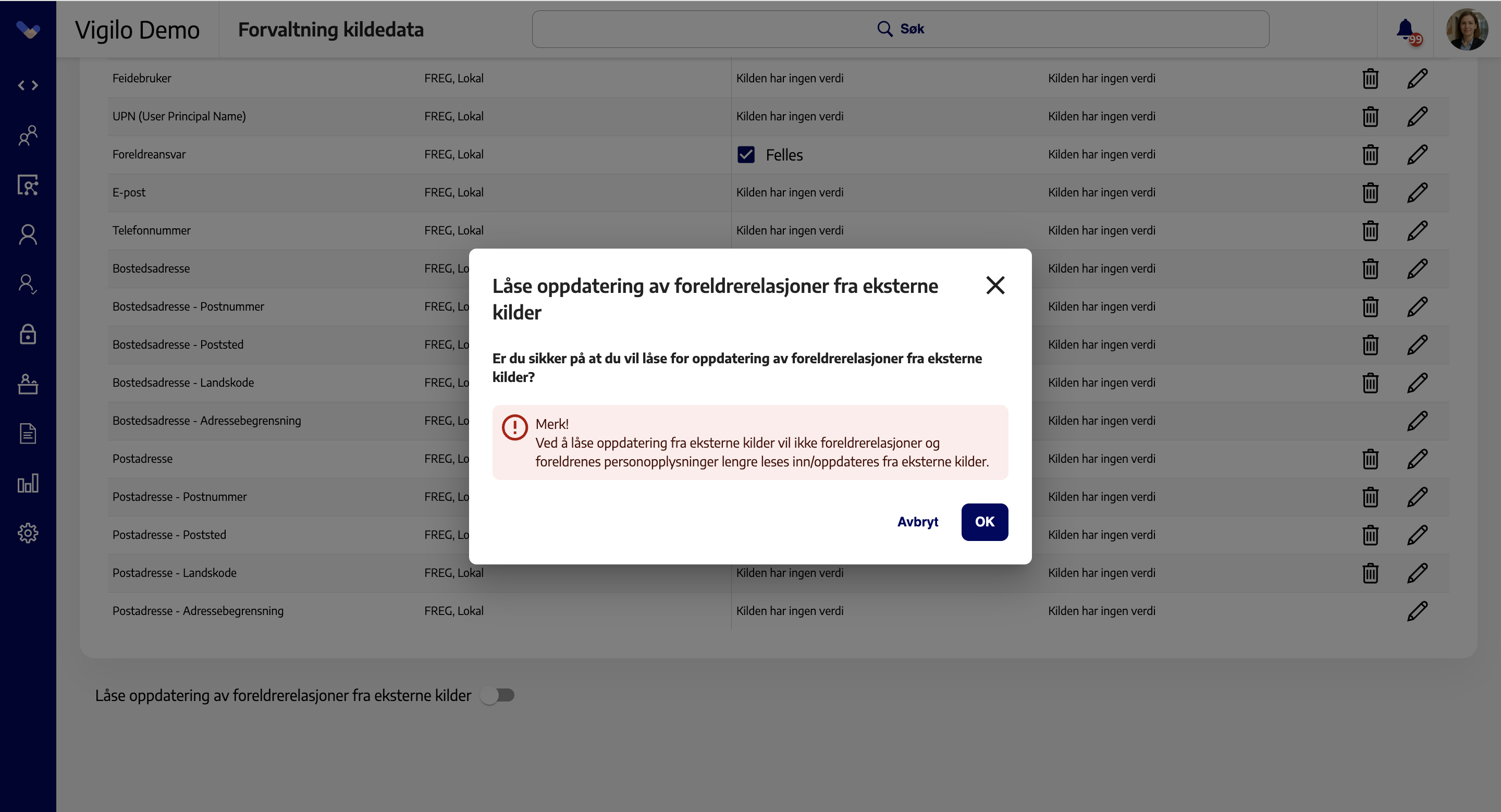
Task: Delete the Feidebruker row
Action: click(x=1371, y=79)
